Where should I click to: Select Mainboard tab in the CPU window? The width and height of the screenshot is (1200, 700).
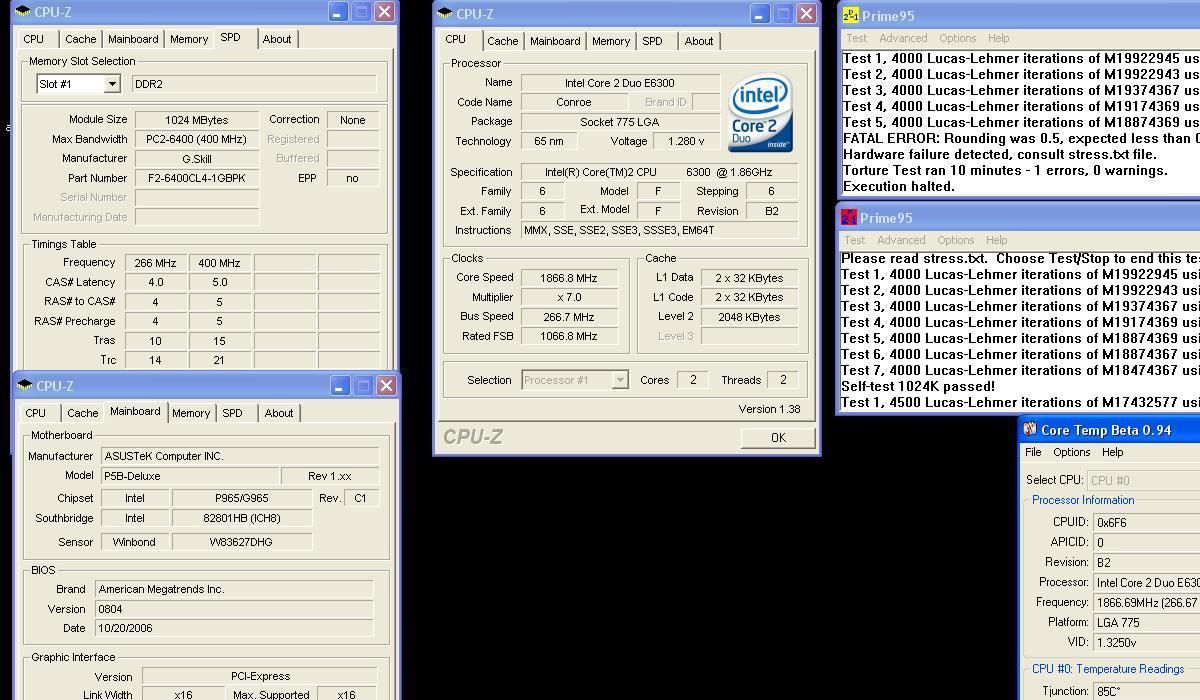[555, 41]
